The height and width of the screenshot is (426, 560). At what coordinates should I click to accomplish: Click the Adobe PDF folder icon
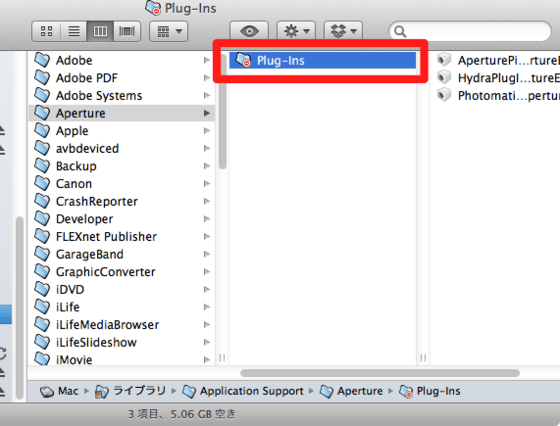pos(42,77)
